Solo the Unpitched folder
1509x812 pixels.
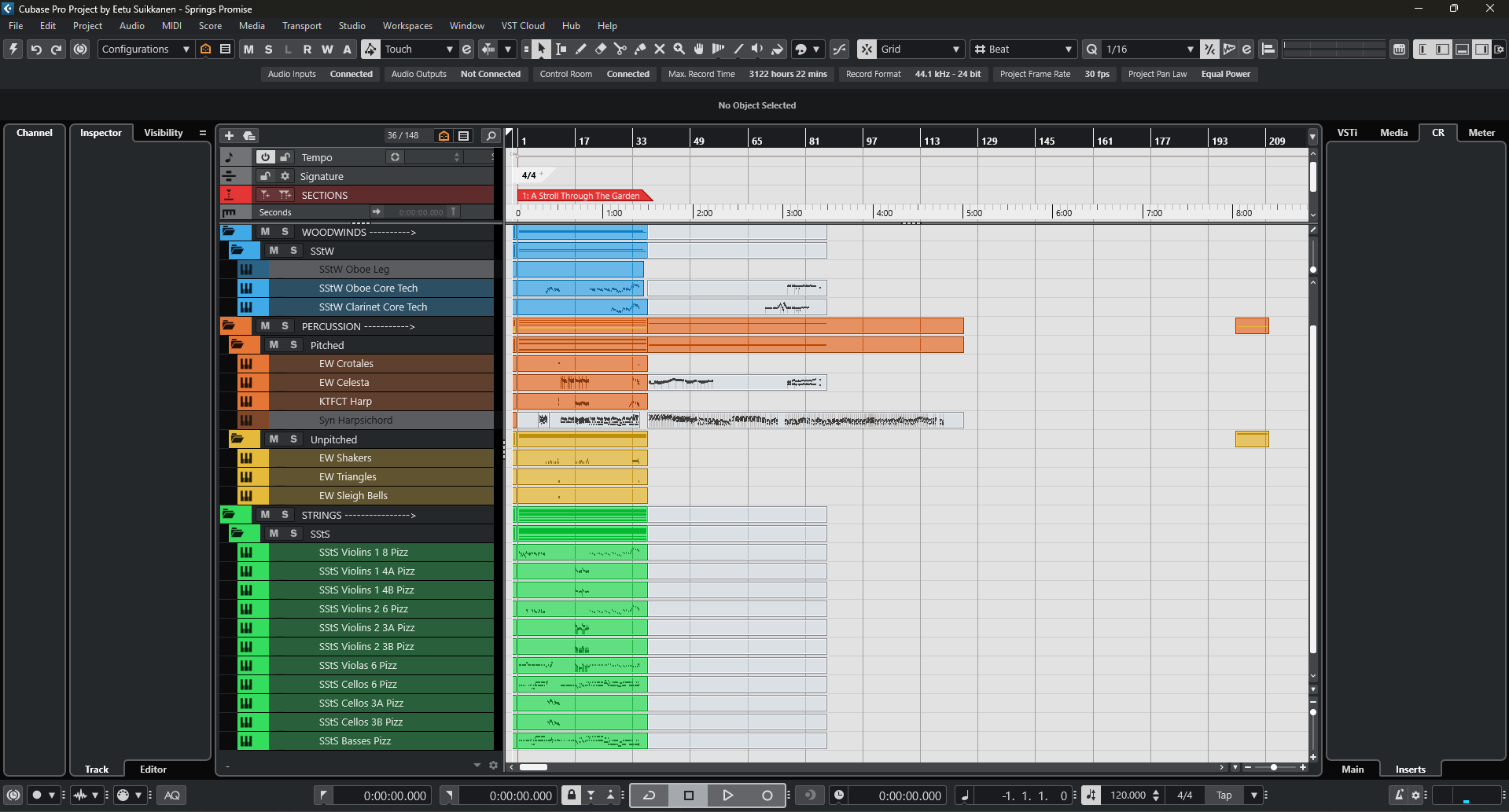coord(294,439)
